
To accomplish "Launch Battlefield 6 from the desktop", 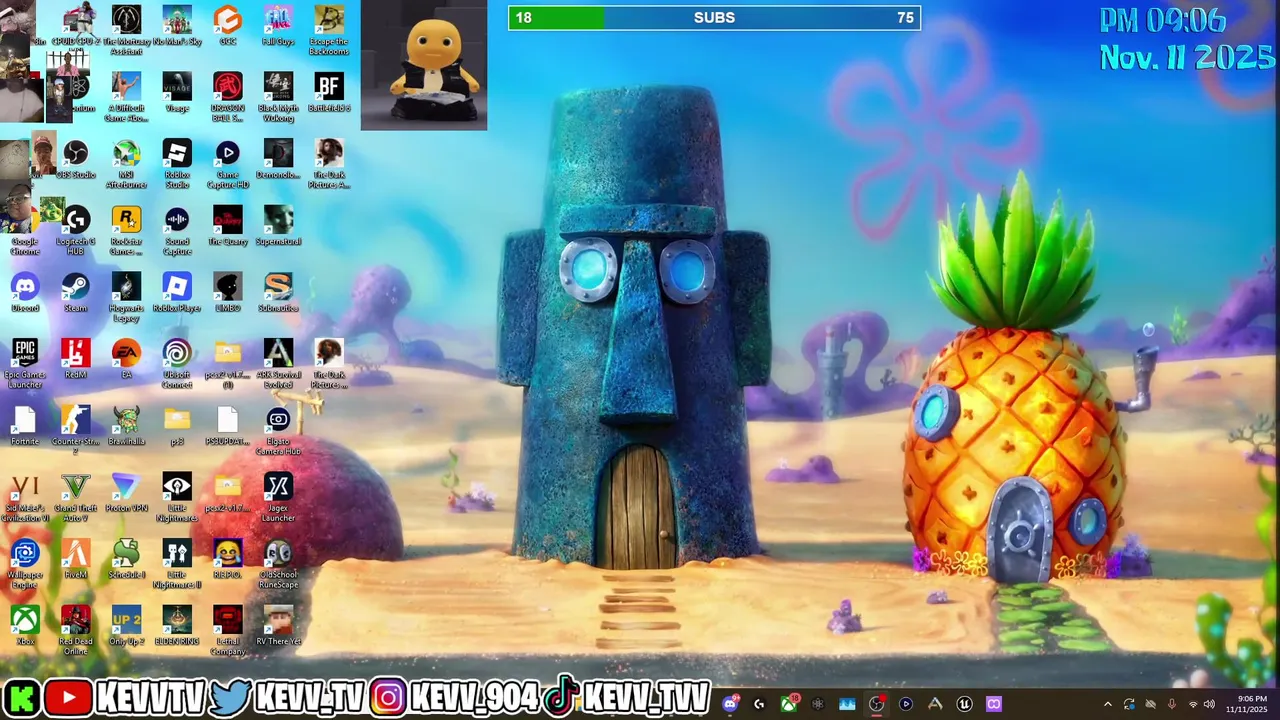I will pyautogui.click(x=329, y=93).
